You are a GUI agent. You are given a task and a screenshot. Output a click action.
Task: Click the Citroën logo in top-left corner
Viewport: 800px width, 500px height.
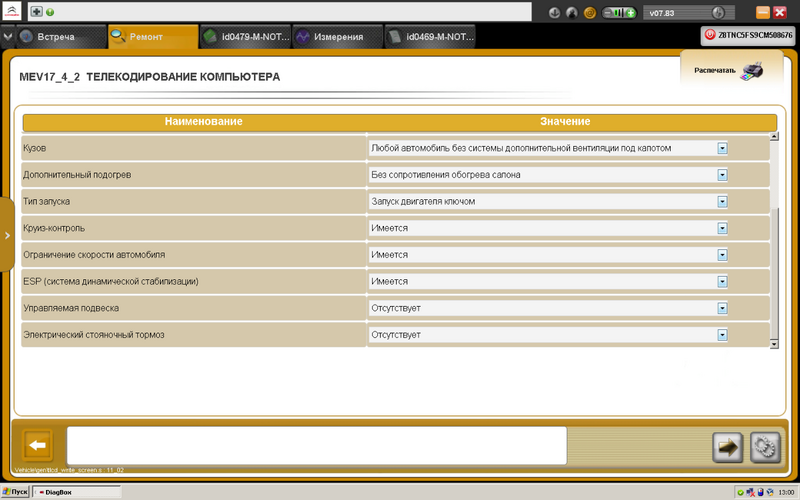[x=13, y=13]
